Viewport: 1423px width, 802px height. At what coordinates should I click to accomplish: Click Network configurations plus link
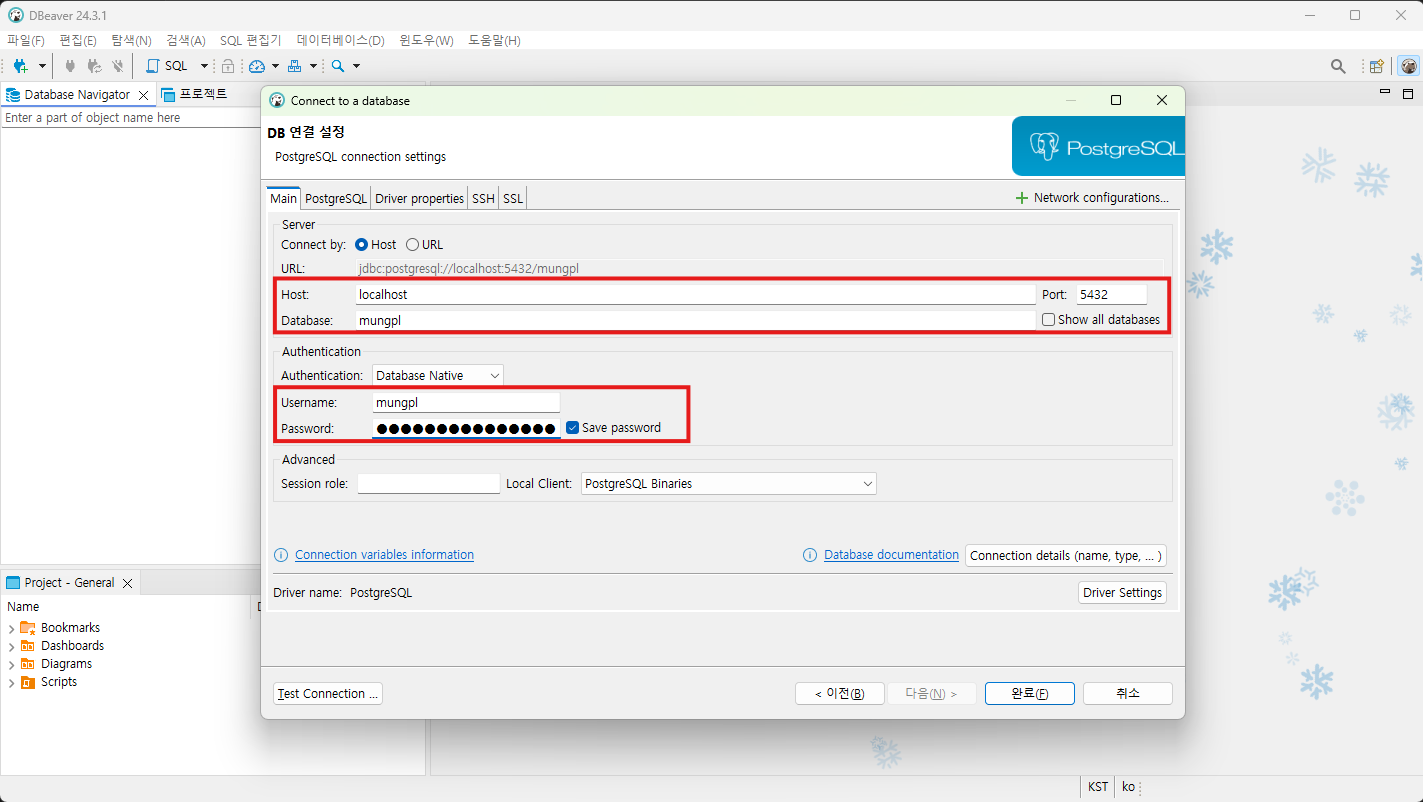[1092, 198]
